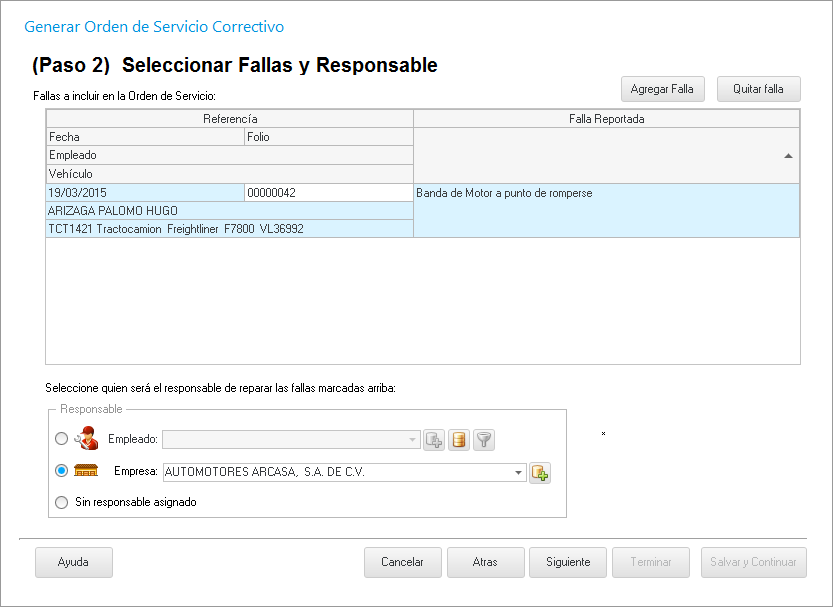Viewport: 833px width, 607px height.
Task: Expand the Empleado dropdown arrow
Action: point(413,440)
